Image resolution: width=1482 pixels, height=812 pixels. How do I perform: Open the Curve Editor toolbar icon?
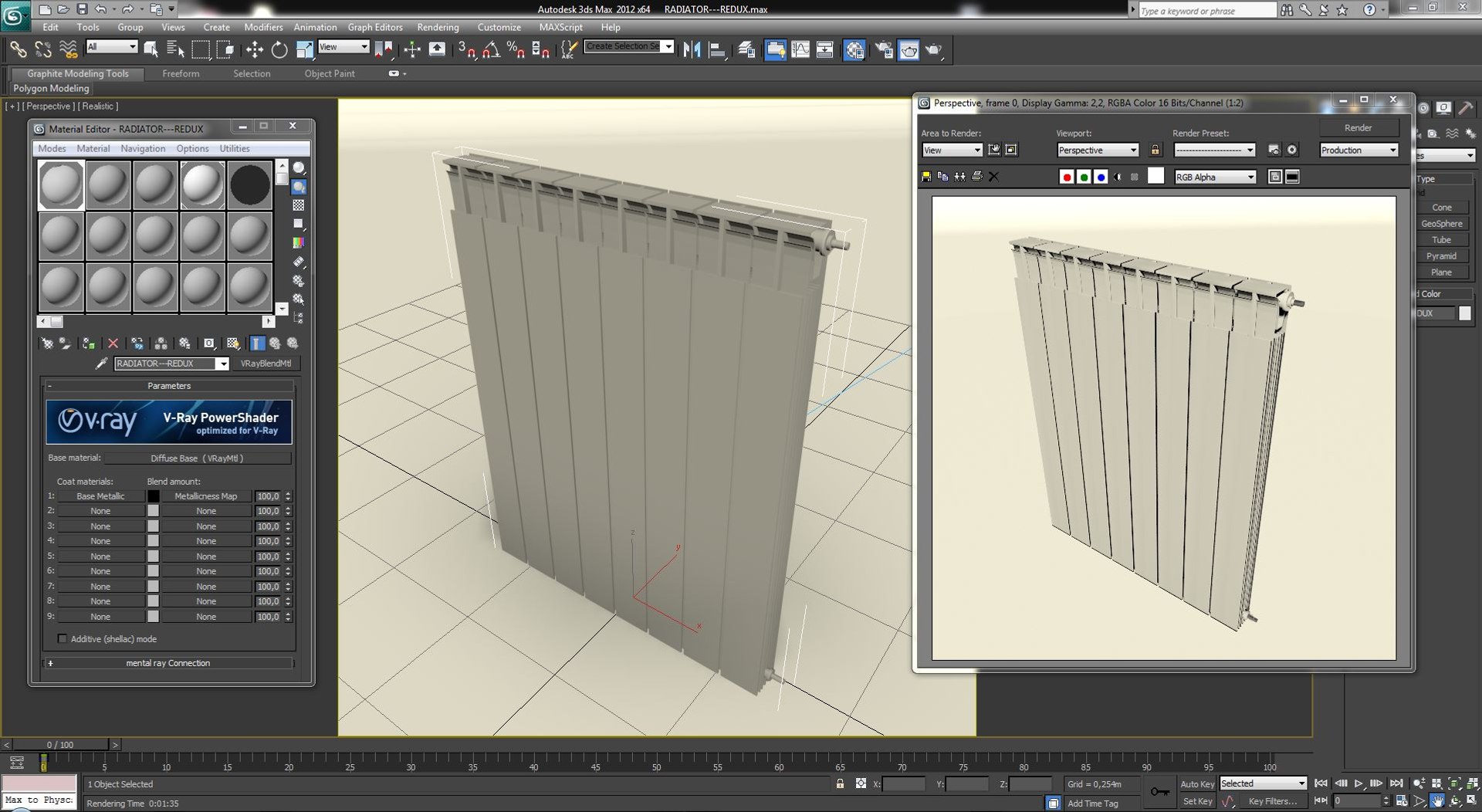[800, 50]
